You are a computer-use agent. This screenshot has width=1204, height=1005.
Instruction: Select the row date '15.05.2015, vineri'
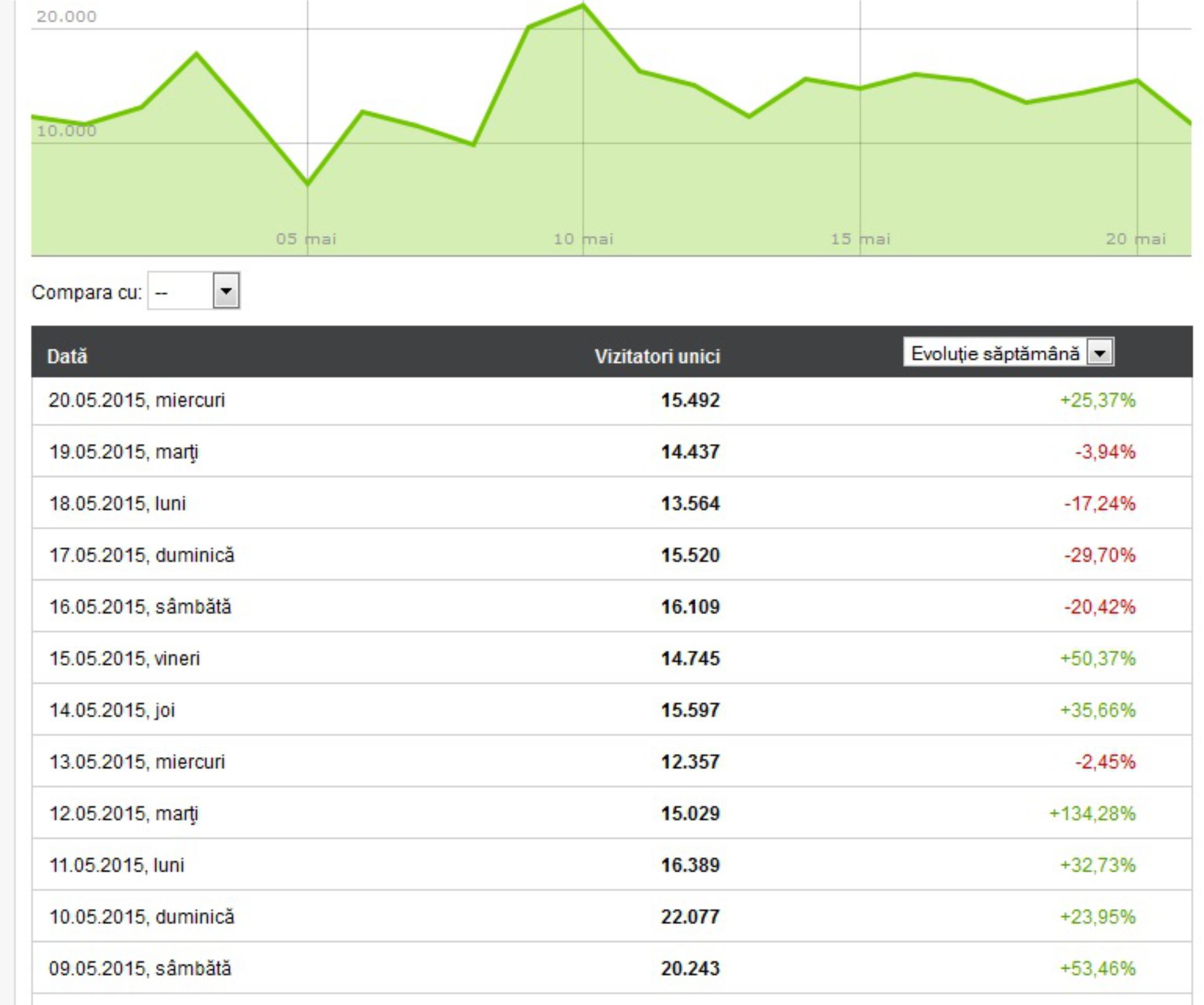pyautogui.click(x=124, y=659)
